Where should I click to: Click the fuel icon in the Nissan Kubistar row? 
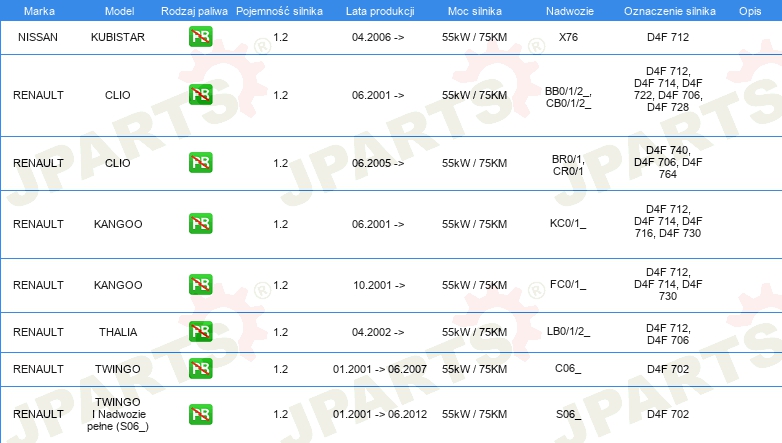(x=200, y=37)
